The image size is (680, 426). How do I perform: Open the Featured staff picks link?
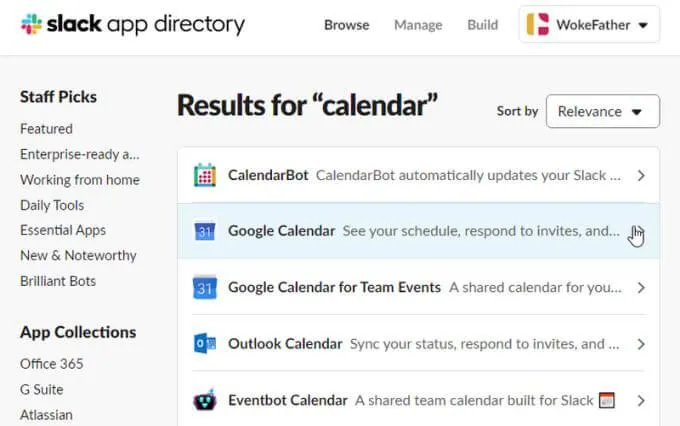[x=46, y=129]
